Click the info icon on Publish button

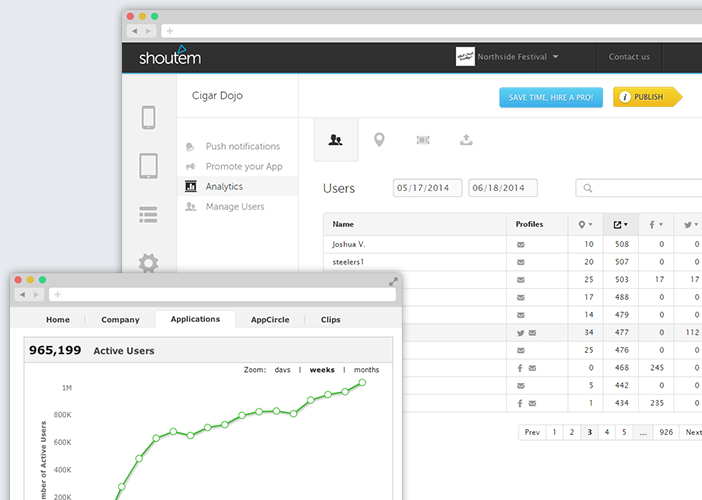pos(625,97)
